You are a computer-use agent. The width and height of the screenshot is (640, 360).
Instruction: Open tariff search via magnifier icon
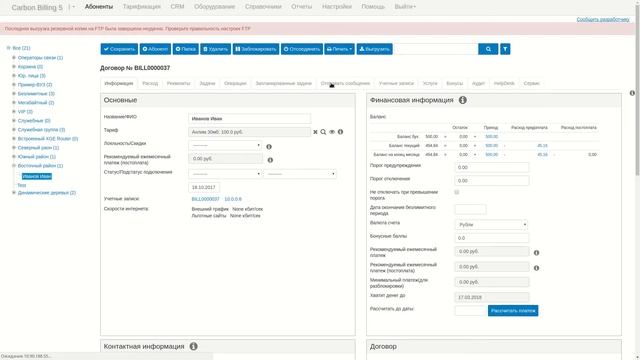tap(323, 132)
